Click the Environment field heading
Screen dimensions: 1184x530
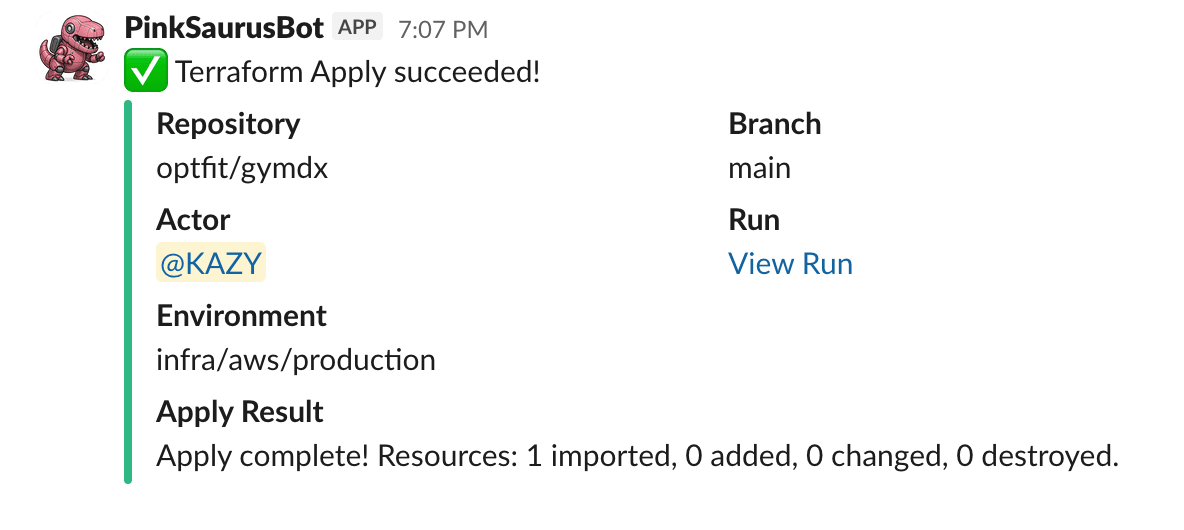[241, 316]
